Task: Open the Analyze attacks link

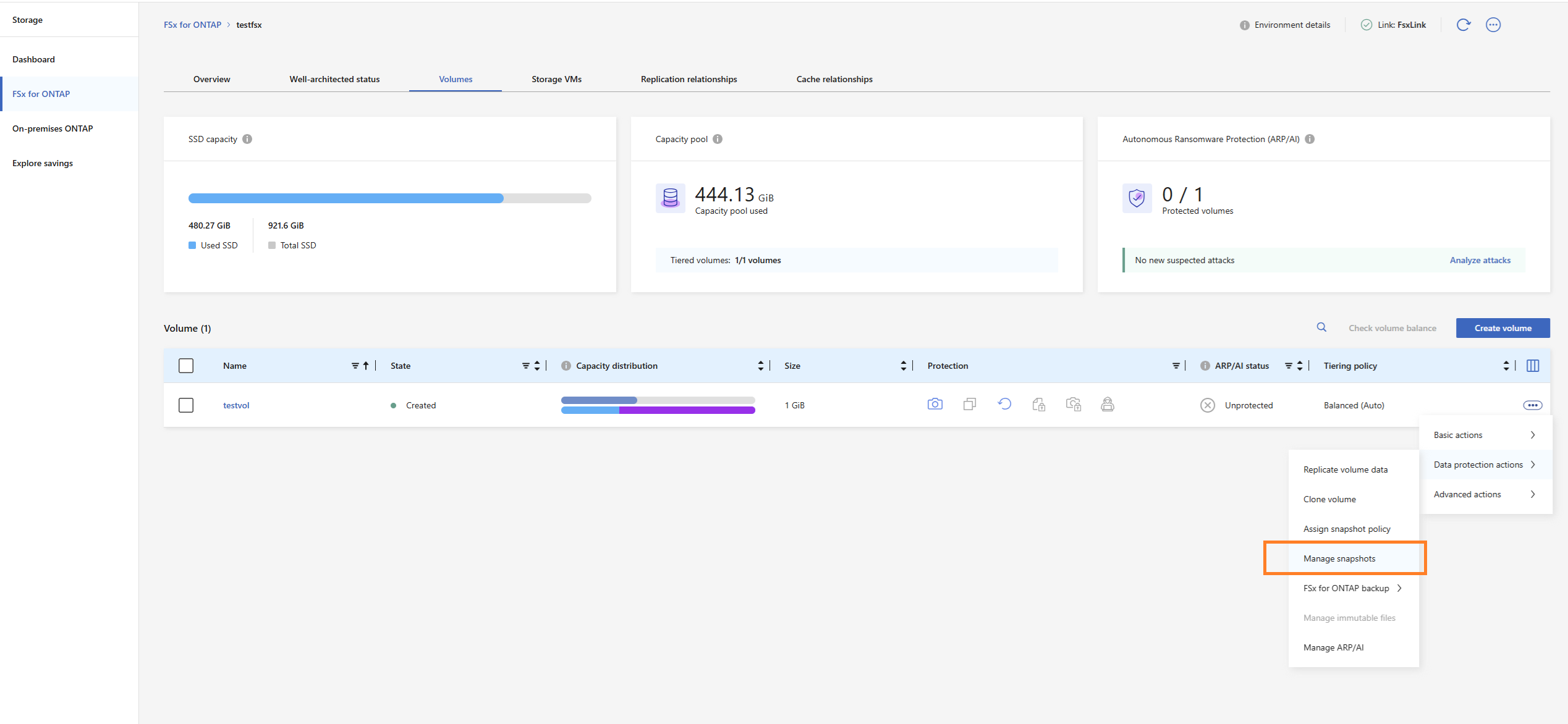Action: (1480, 260)
